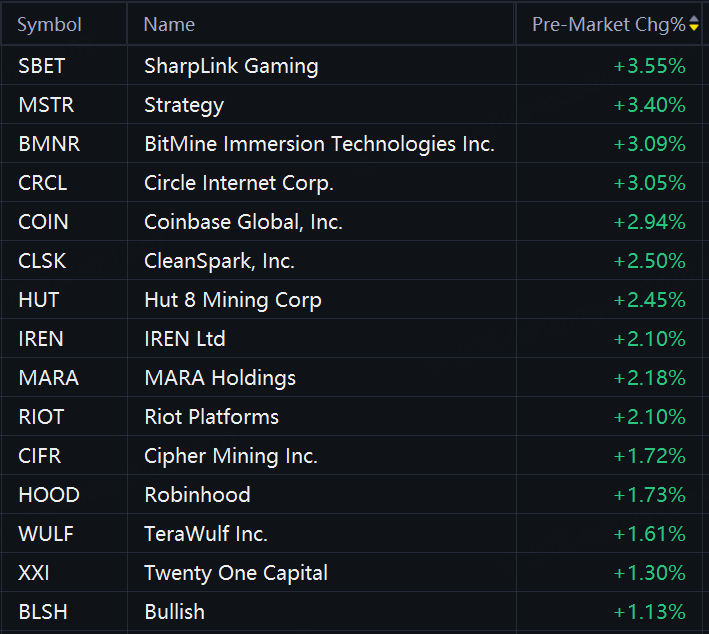Open the Robinhood stock row
The height and width of the screenshot is (634, 709).
point(197,495)
